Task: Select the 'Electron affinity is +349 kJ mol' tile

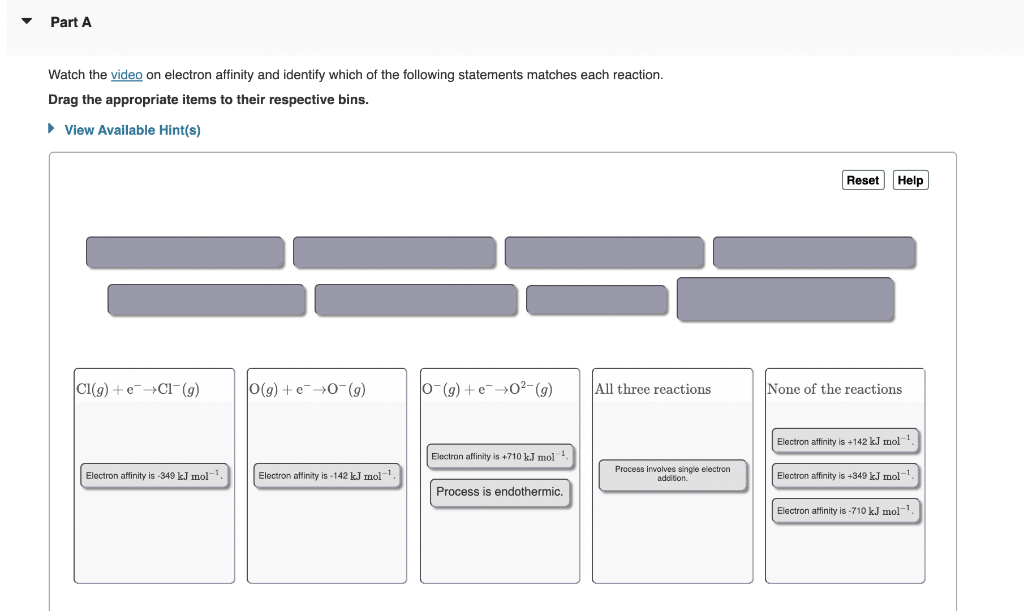Action: pyautogui.click(x=846, y=476)
